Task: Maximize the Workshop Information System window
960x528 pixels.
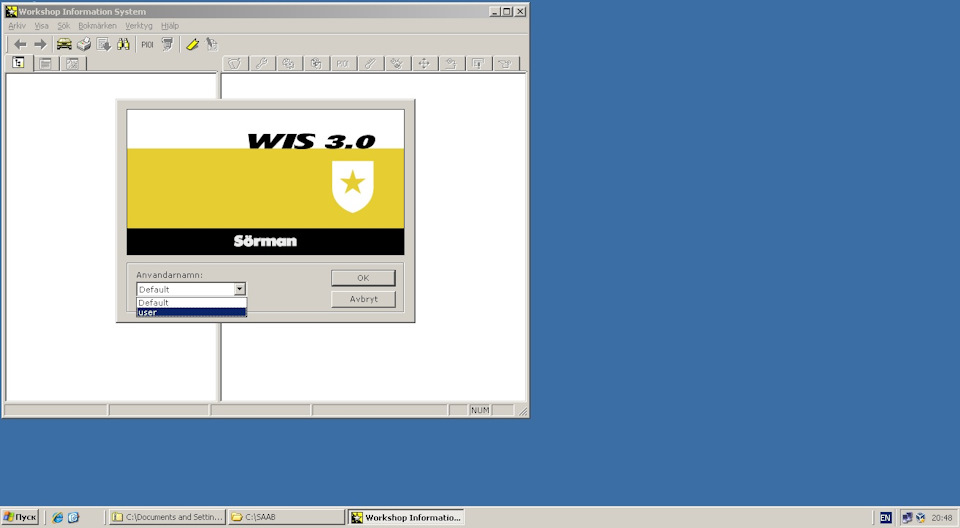Action: 507,11
